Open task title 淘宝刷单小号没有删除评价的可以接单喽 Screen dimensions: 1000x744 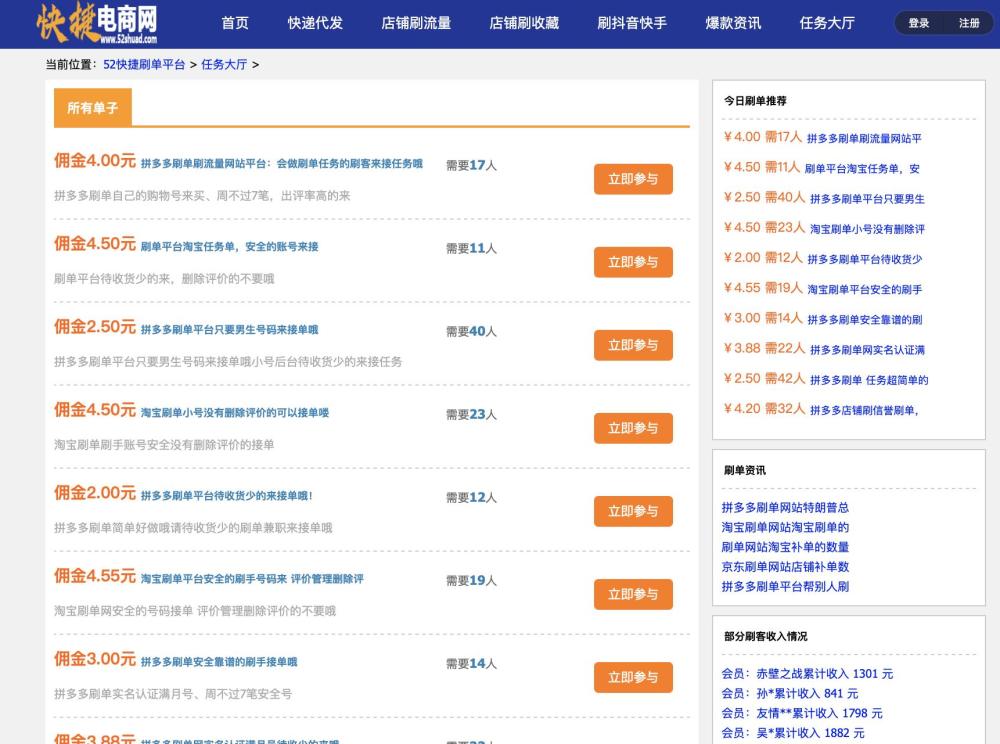point(234,412)
